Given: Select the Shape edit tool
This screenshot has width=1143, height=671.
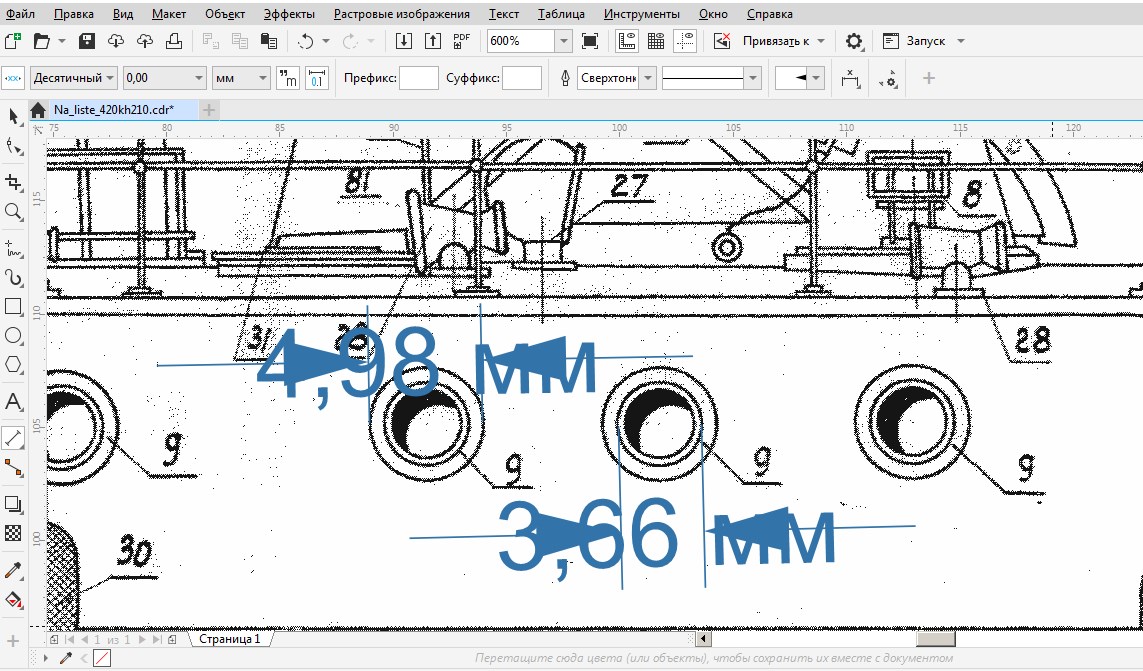Looking at the screenshot, I should 13,147.
